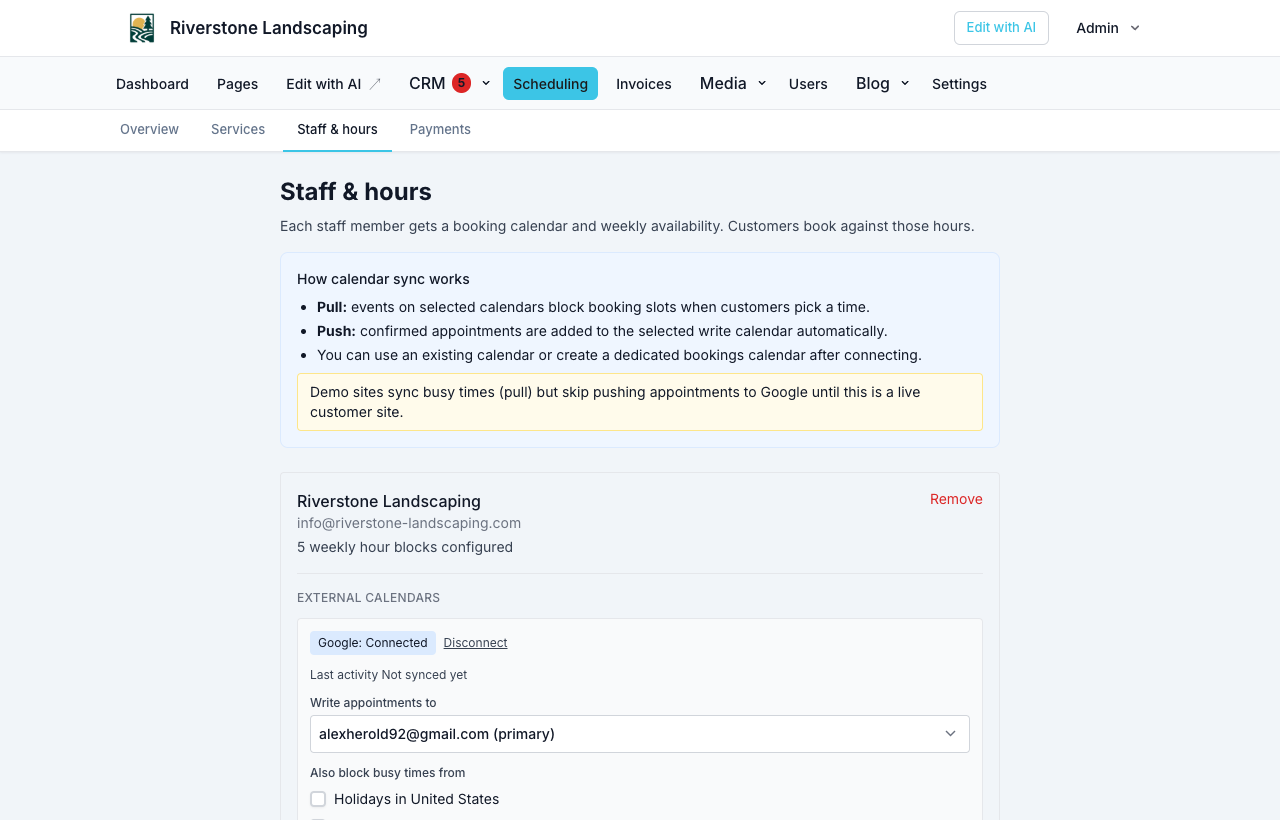Screen dimensions: 1280x820
Task: Remove the Riverstone Landscaping staff member
Action: [956, 499]
